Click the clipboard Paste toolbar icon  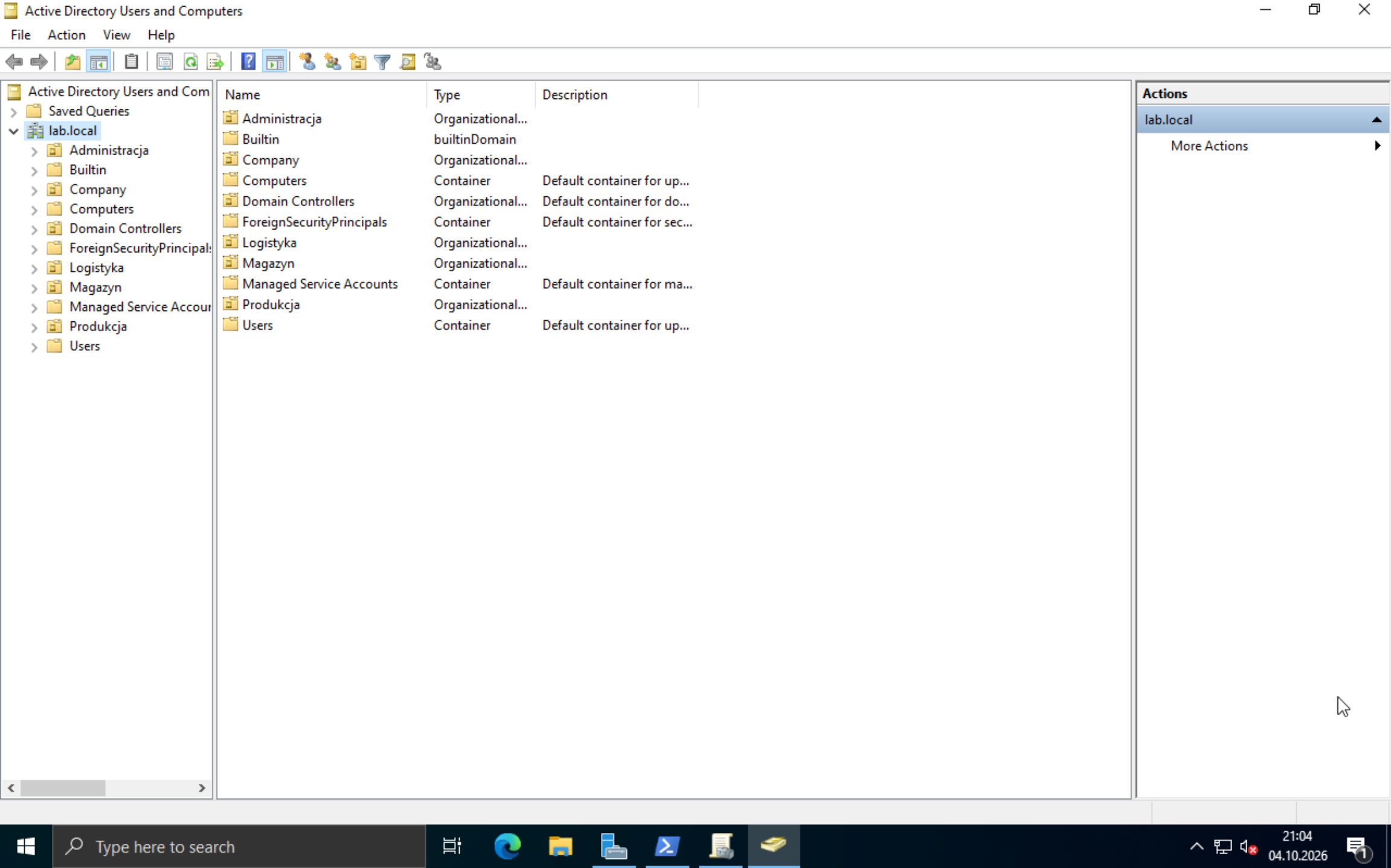tap(131, 62)
